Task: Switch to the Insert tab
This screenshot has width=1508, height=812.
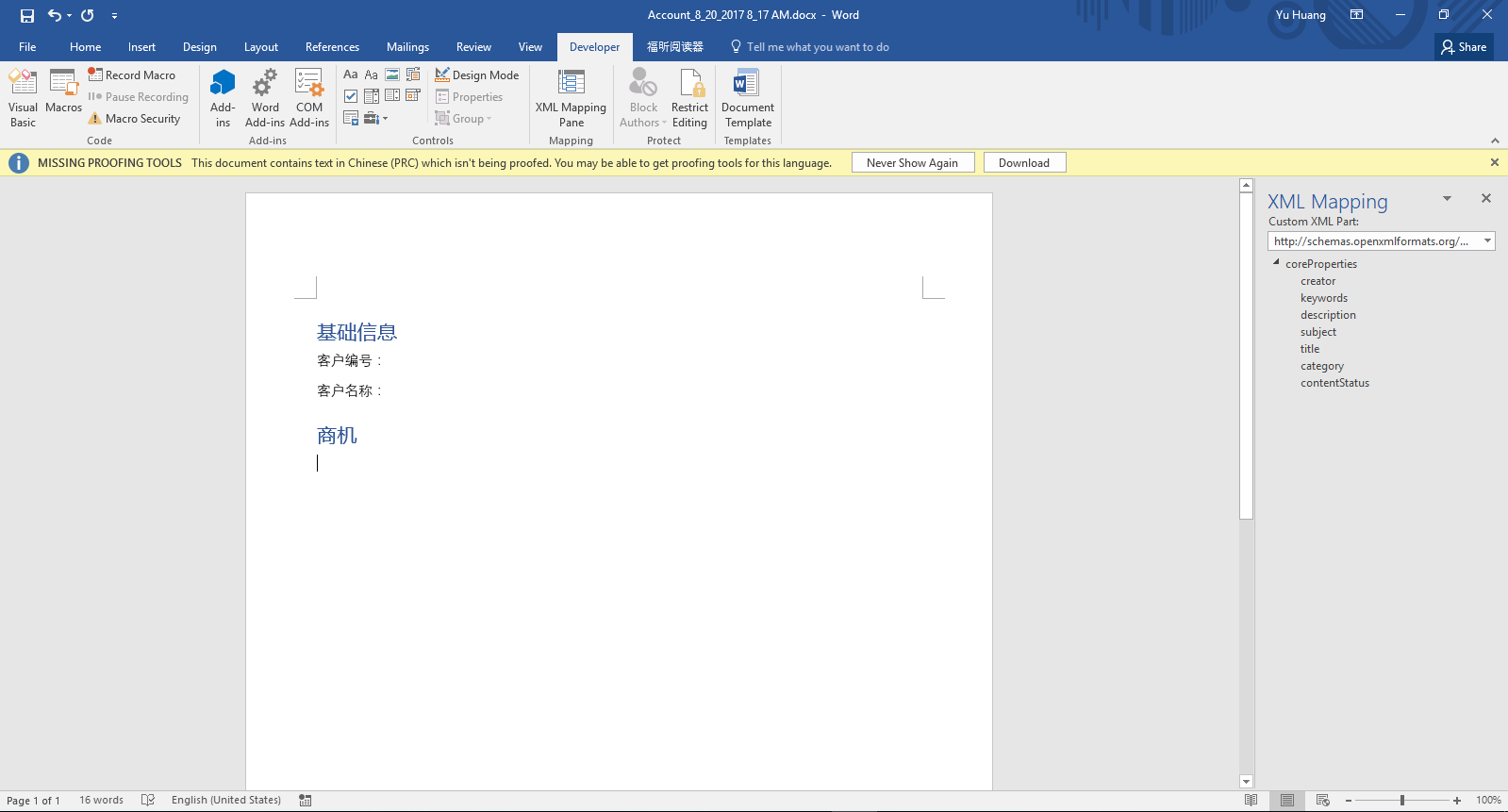Action: point(141,47)
